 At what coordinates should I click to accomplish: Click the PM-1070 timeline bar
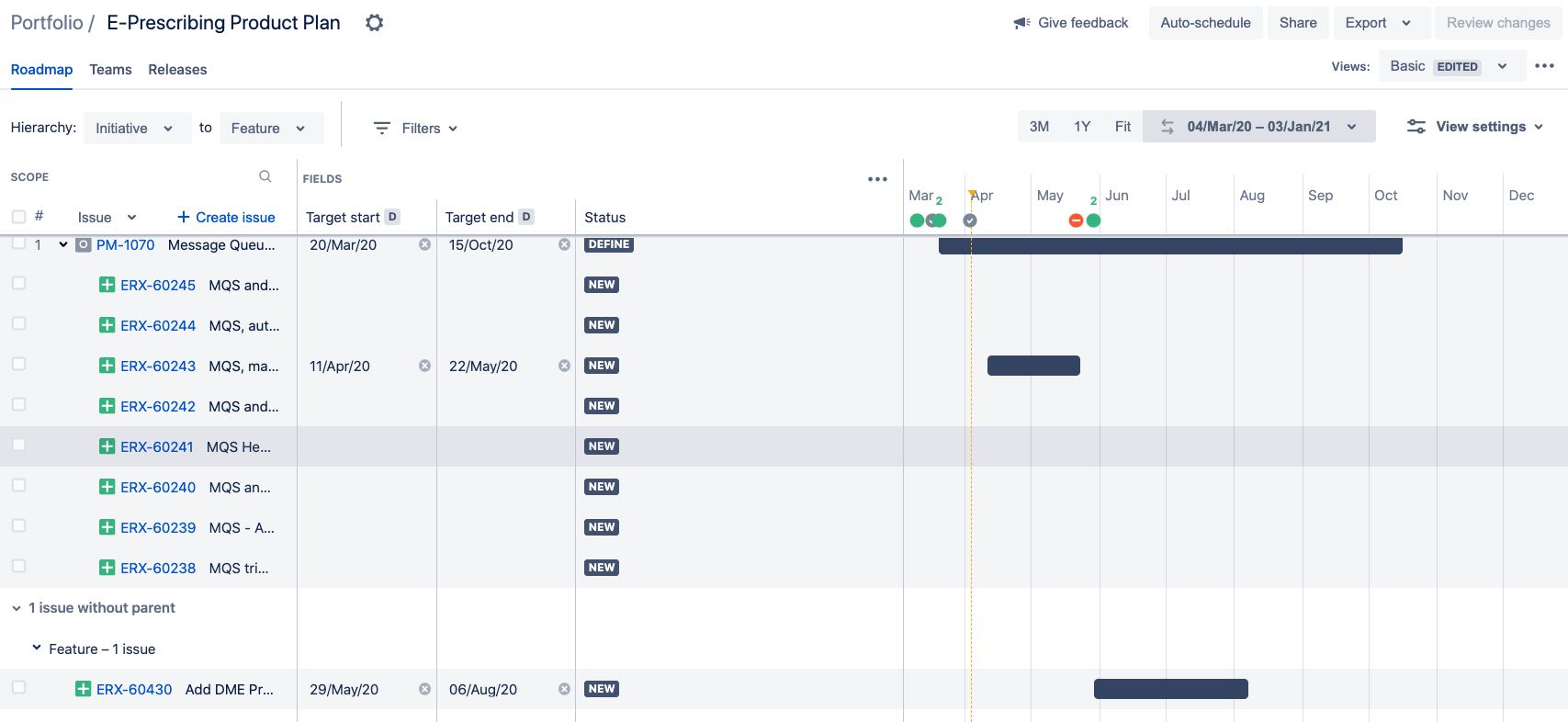tap(1170, 245)
